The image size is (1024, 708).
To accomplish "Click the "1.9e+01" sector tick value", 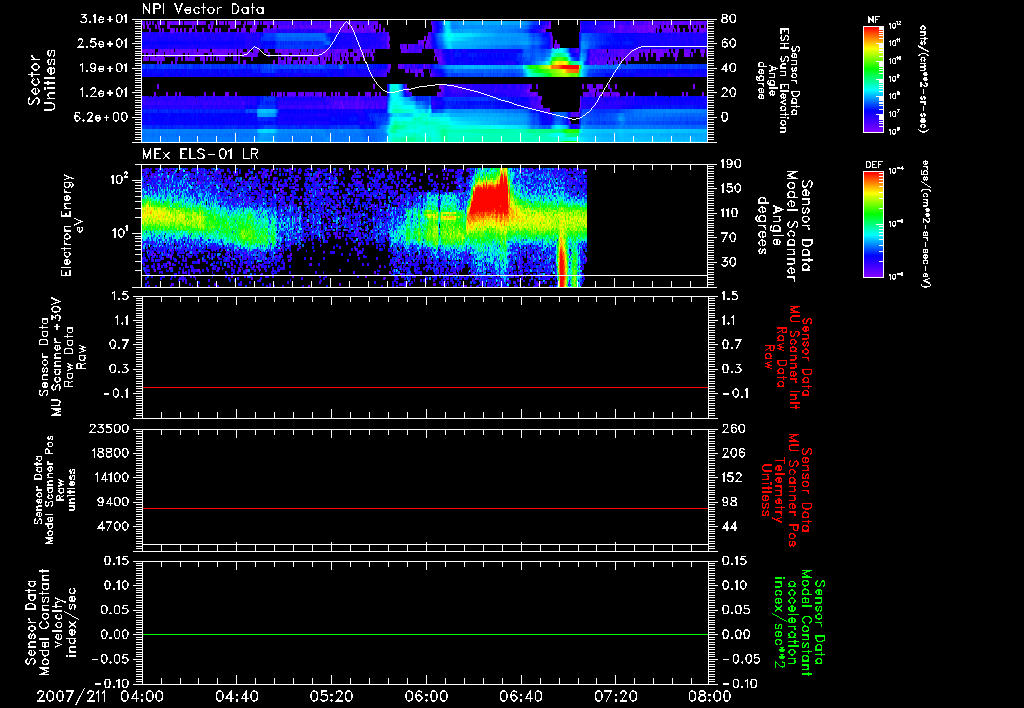I will (x=106, y=68).
